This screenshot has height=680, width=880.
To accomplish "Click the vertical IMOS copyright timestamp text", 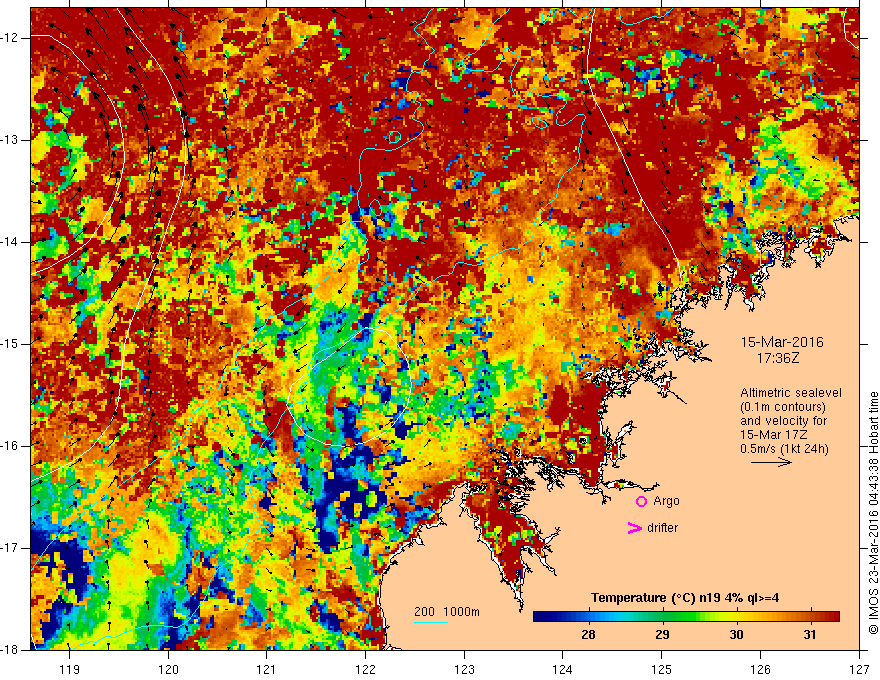I will [873, 513].
